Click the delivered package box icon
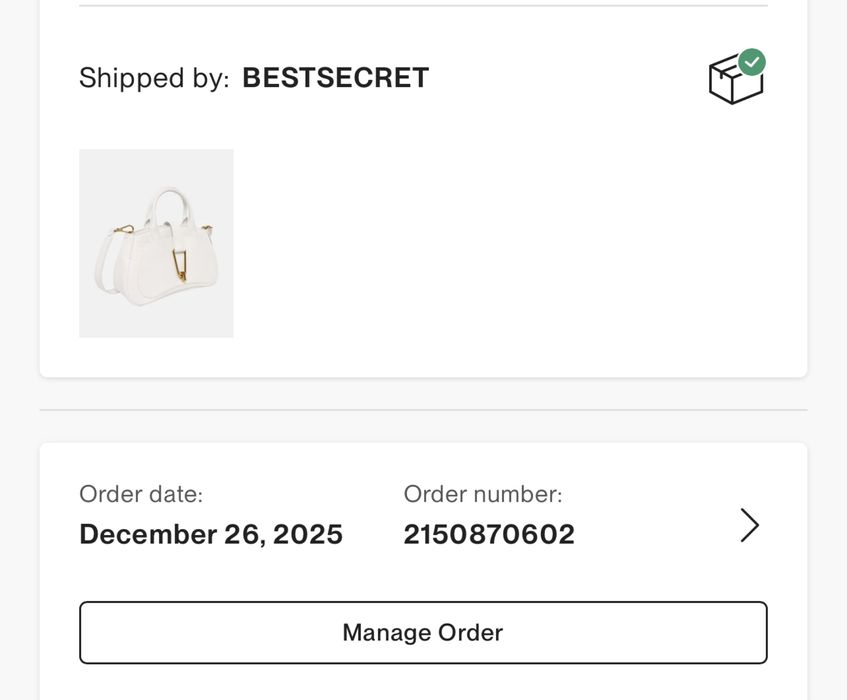Image resolution: width=847 pixels, height=700 pixels. [x=733, y=82]
